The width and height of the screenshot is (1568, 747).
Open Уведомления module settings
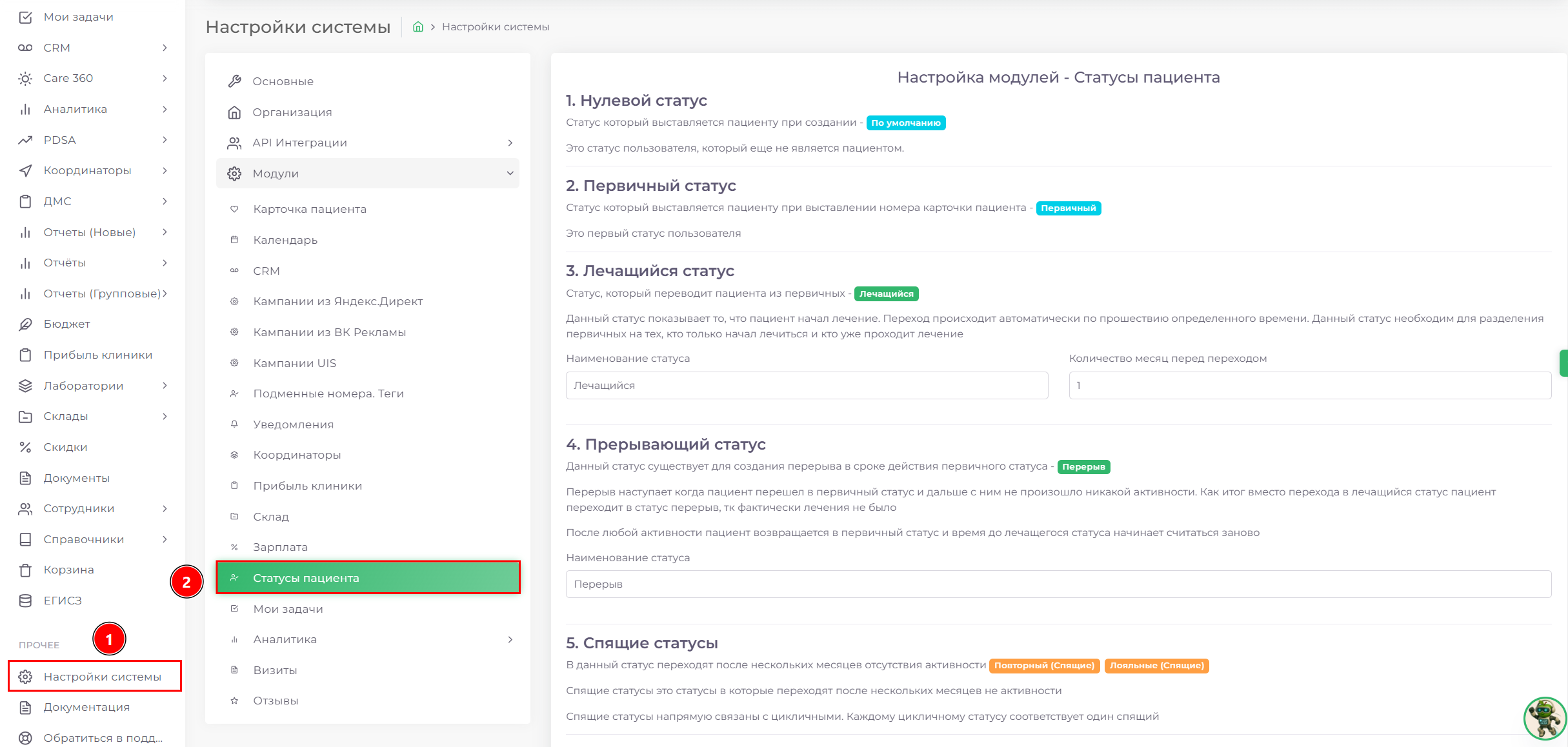click(368, 424)
